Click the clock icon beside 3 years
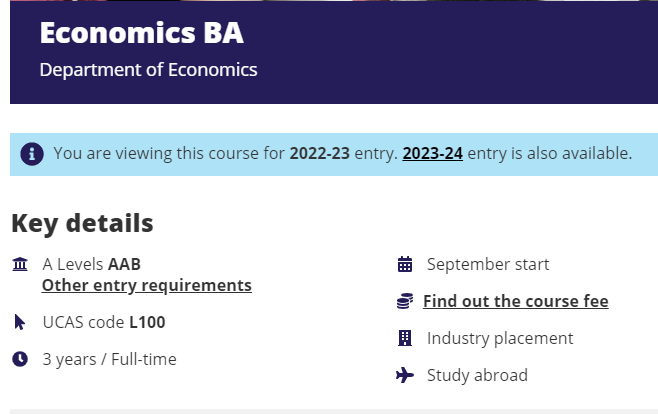This screenshot has height=414, width=658. pyautogui.click(x=20, y=359)
